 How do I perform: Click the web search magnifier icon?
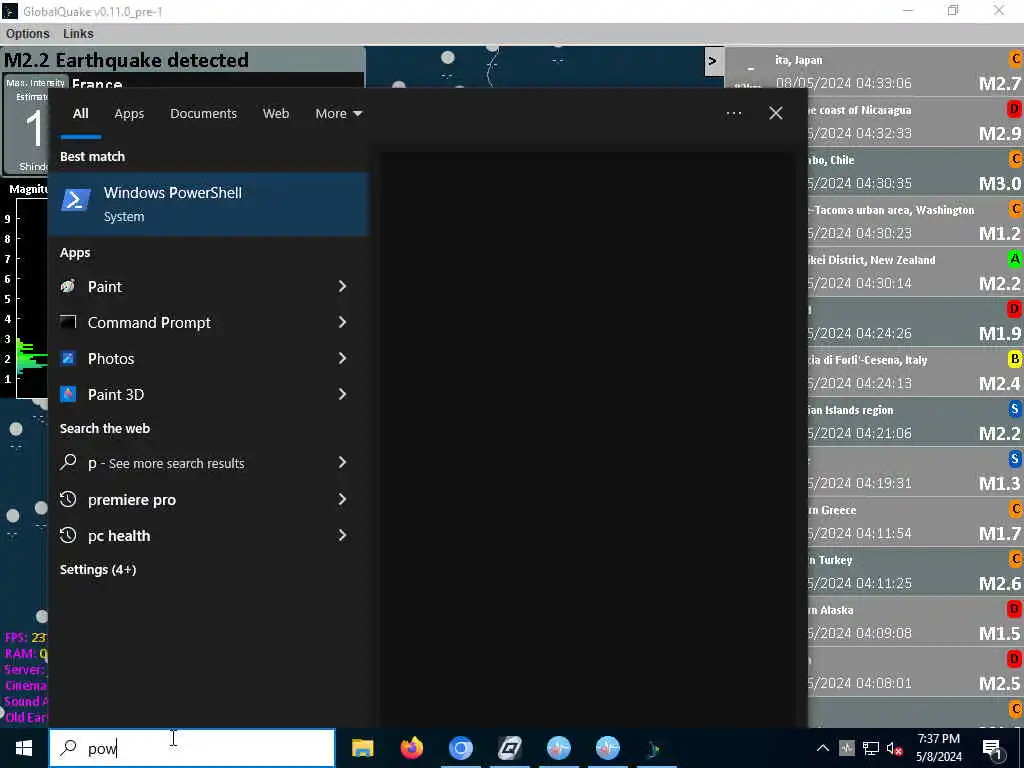68,462
